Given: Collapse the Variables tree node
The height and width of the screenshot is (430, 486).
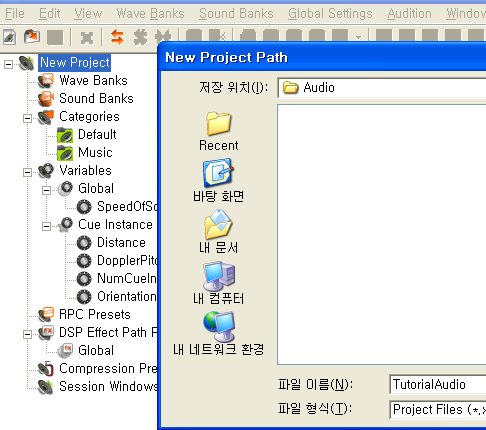Looking at the screenshot, I should point(28,172).
